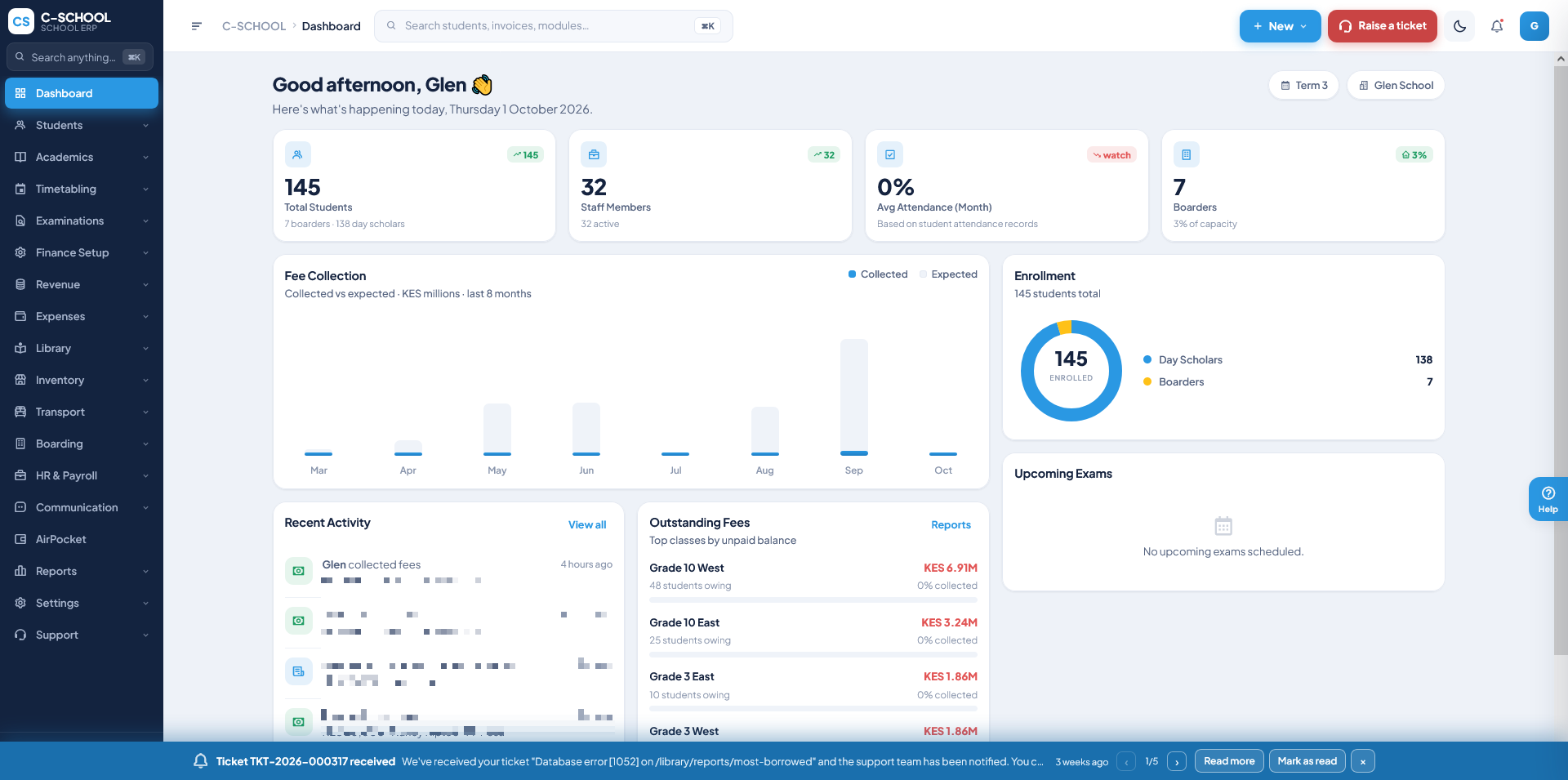Click the enrollment donut chart

1071,371
